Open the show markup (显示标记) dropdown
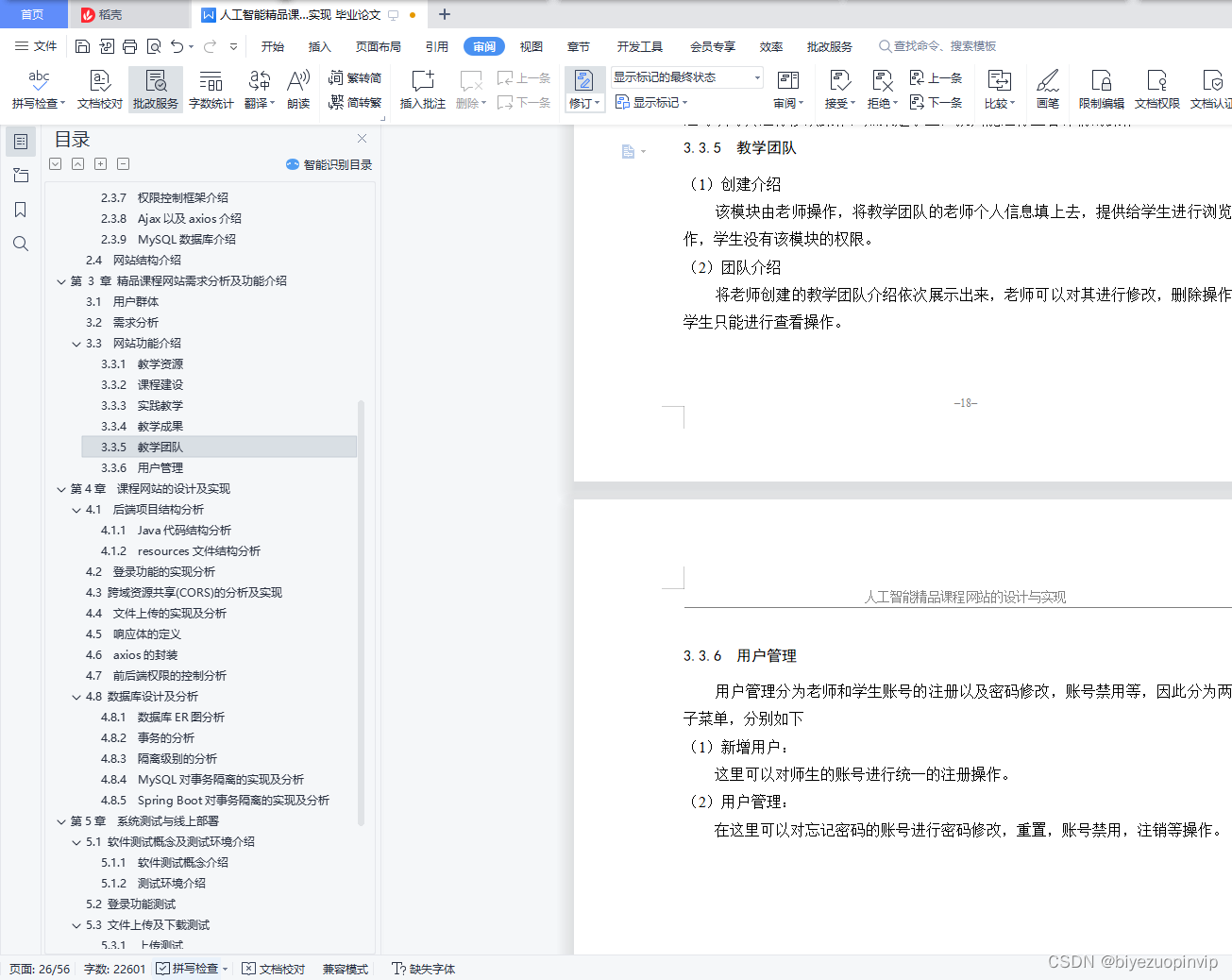The height and width of the screenshot is (980, 1232). [x=651, y=102]
